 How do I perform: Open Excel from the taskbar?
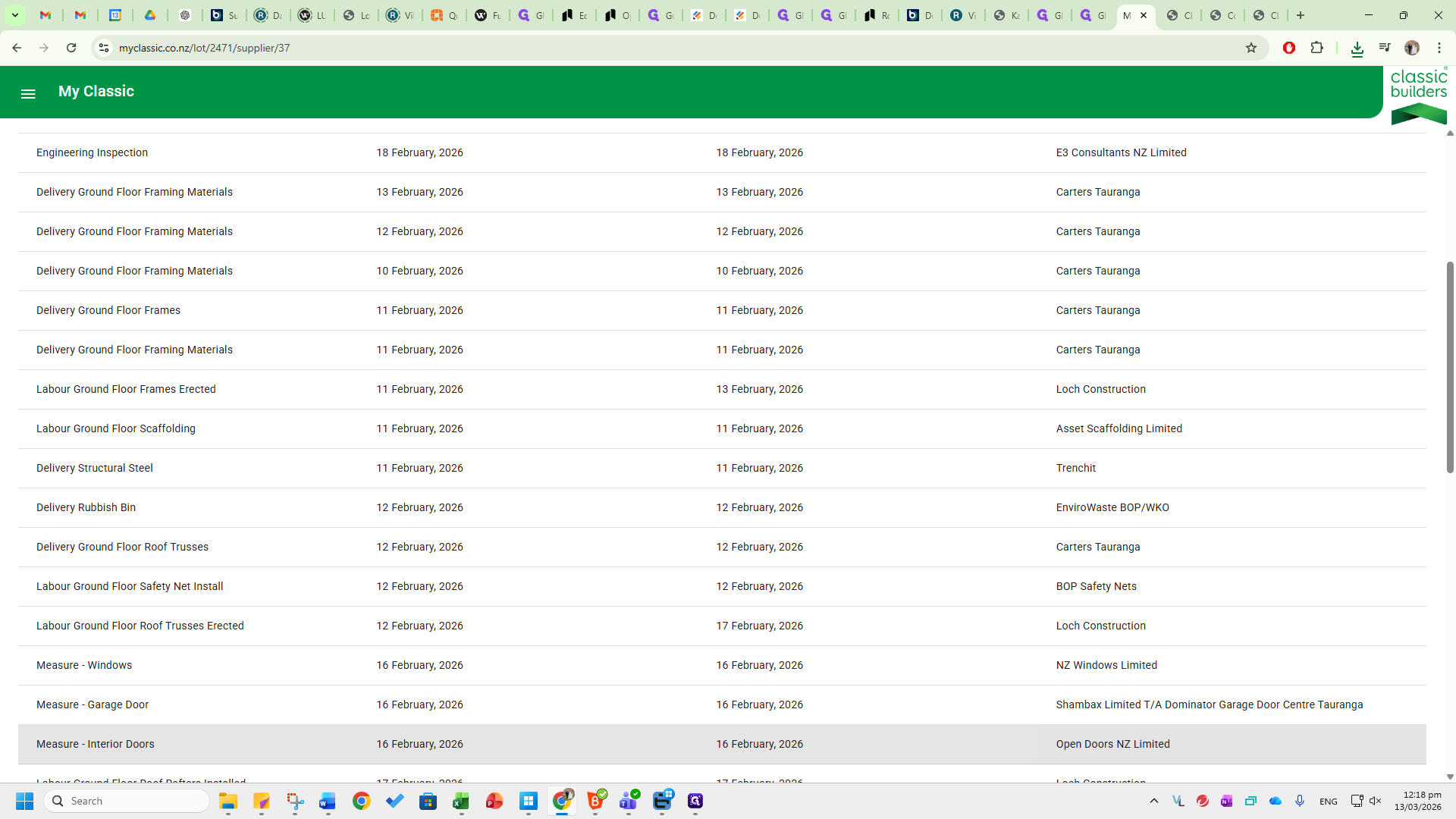tap(461, 801)
